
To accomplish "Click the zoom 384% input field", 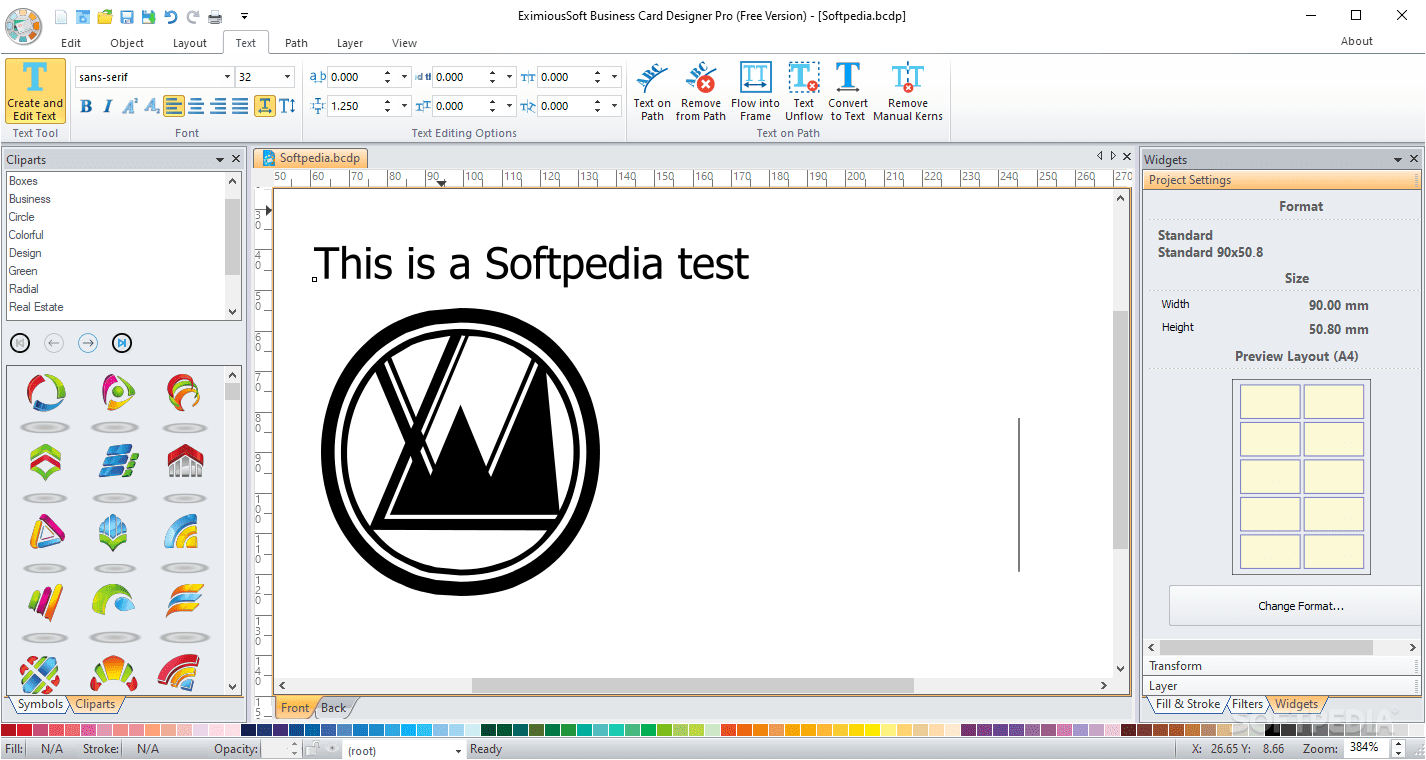I will (x=1364, y=748).
